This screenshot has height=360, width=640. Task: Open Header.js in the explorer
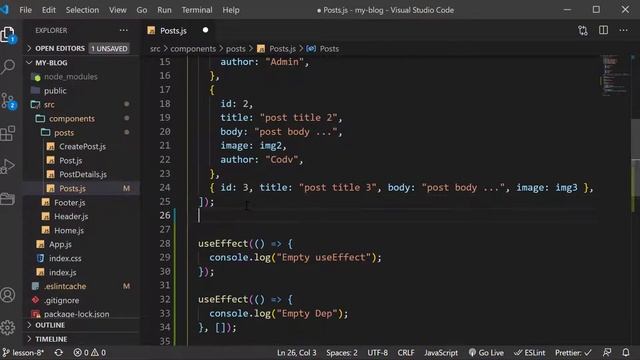[x=82, y=216]
